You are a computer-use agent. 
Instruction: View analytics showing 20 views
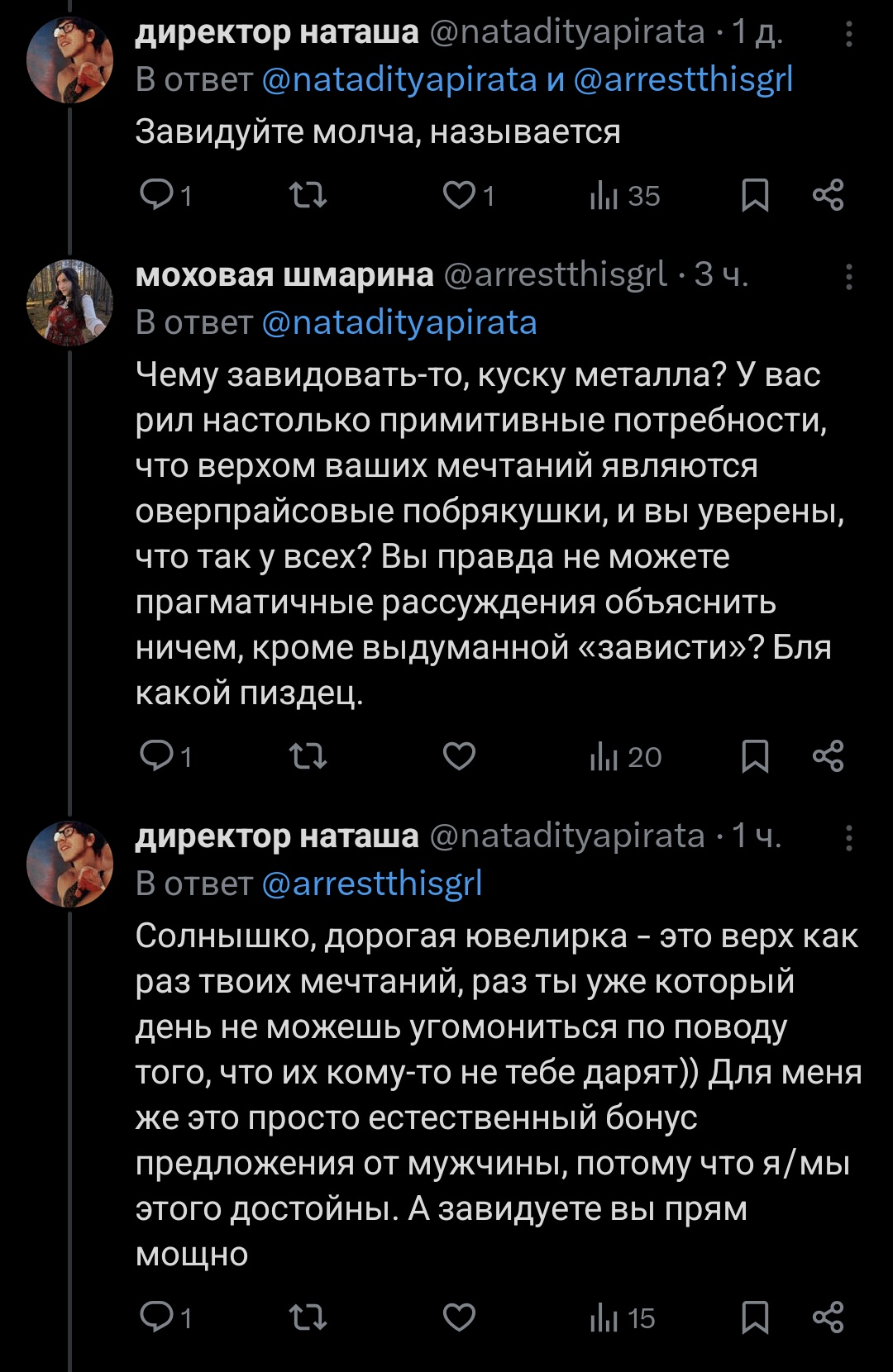tap(626, 756)
